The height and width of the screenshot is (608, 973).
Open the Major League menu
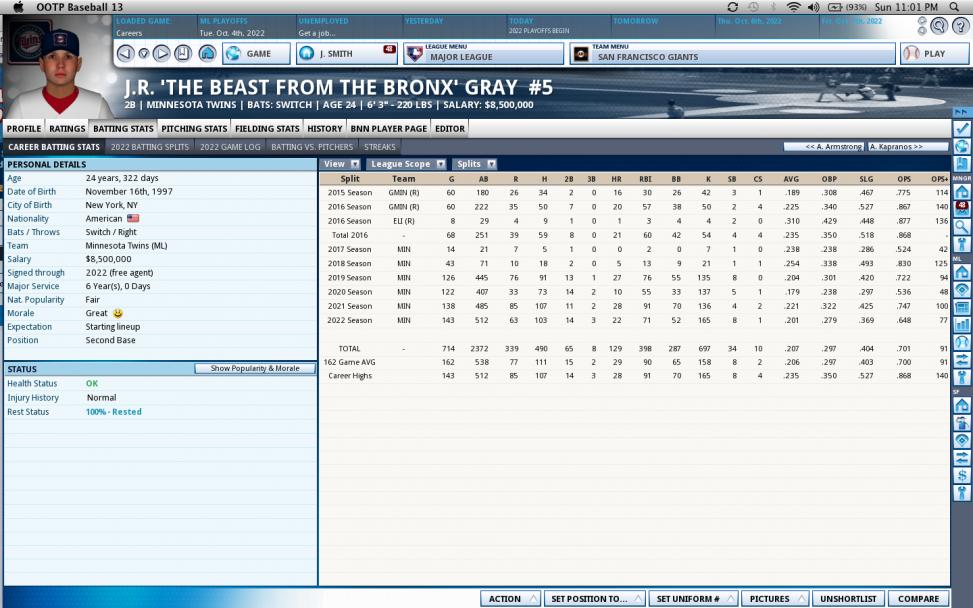pyautogui.click(x=483, y=53)
